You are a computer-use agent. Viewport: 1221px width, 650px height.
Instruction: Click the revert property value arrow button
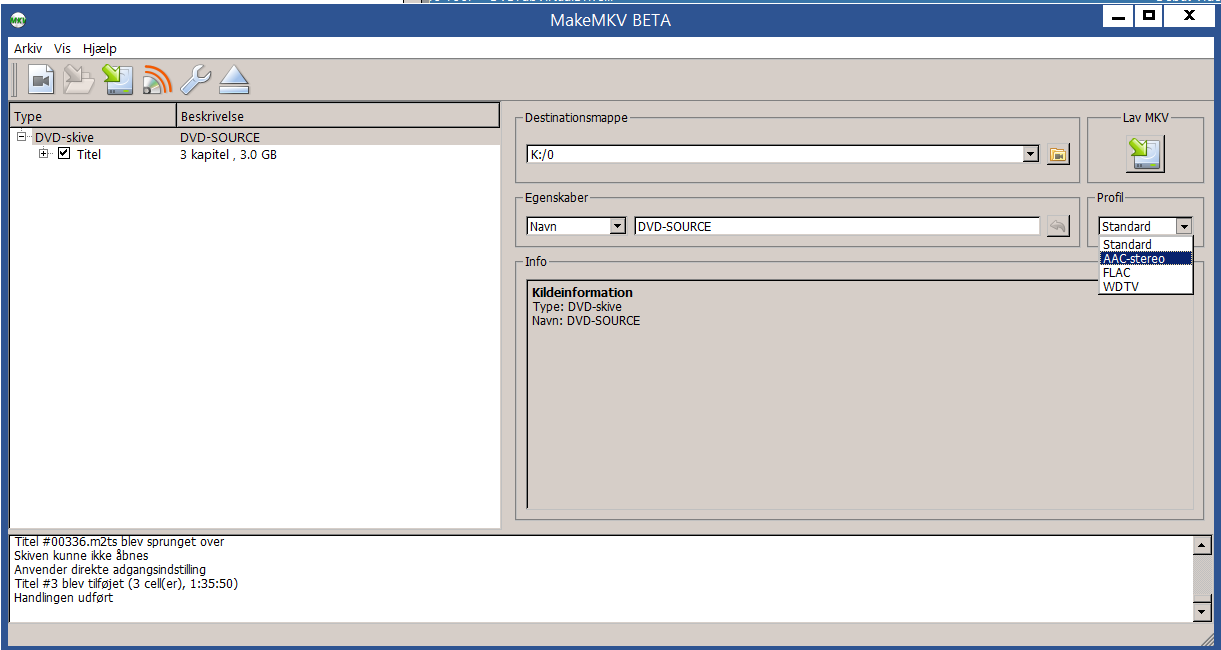(1057, 226)
